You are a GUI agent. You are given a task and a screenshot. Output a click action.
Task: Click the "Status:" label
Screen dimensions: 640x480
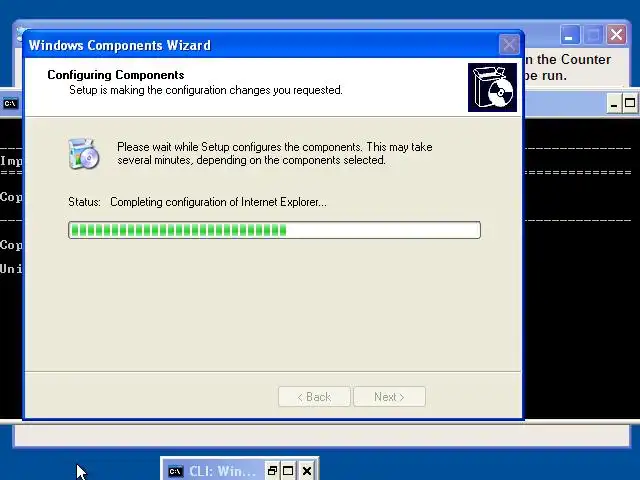[x=84, y=202]
